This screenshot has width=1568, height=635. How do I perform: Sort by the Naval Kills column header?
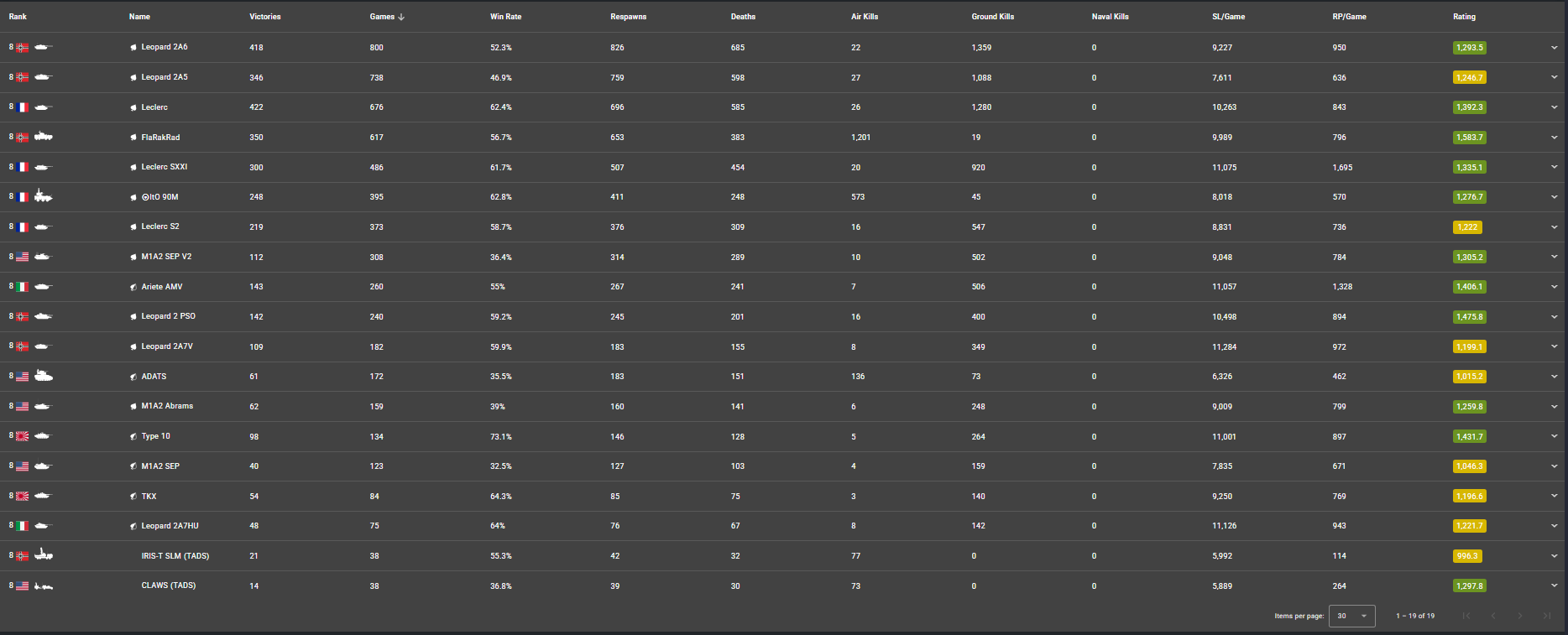1111,17
